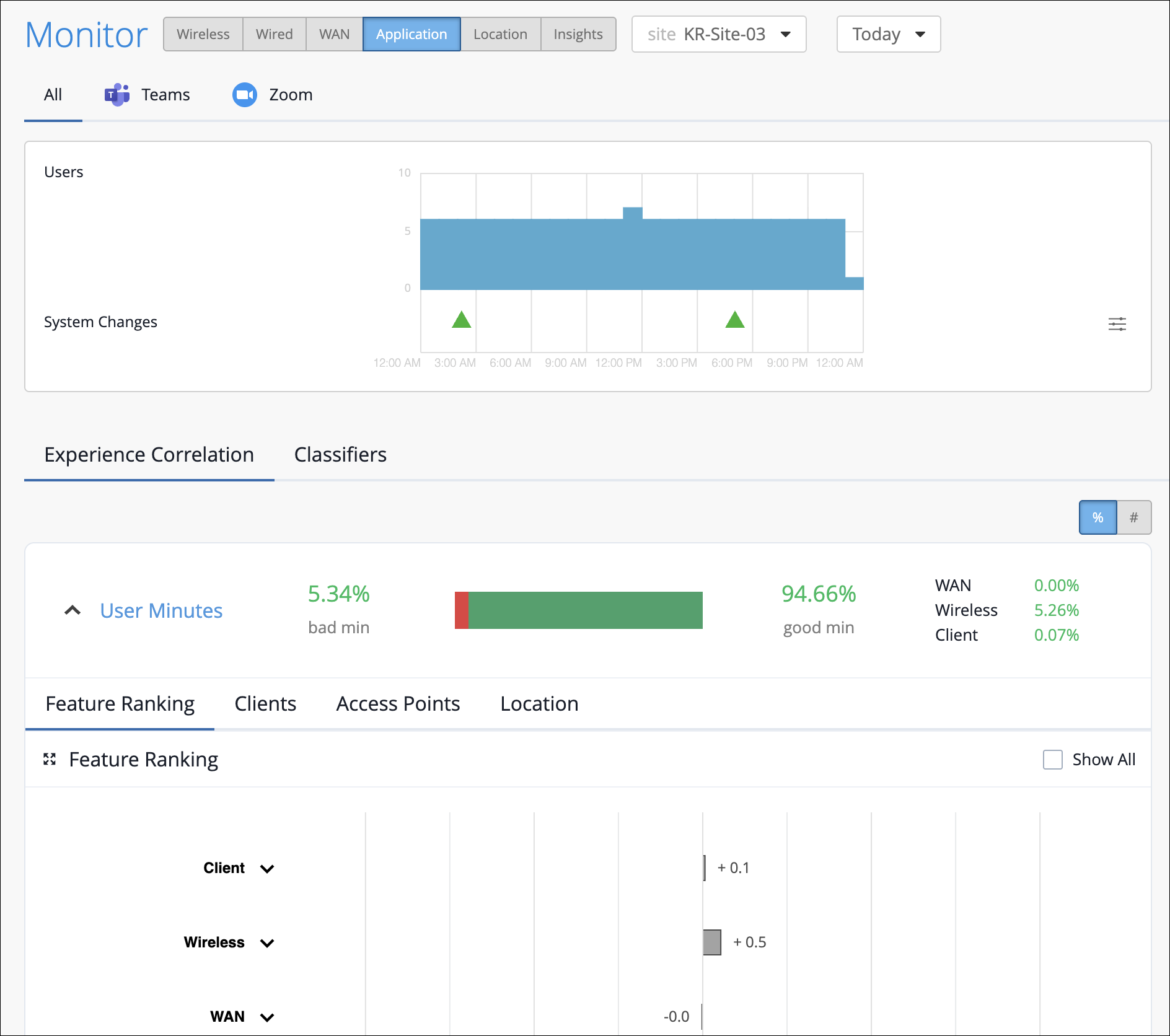1170x1036 pixels.
Task: Click the second green system change triangle
Action: [734, 320]
